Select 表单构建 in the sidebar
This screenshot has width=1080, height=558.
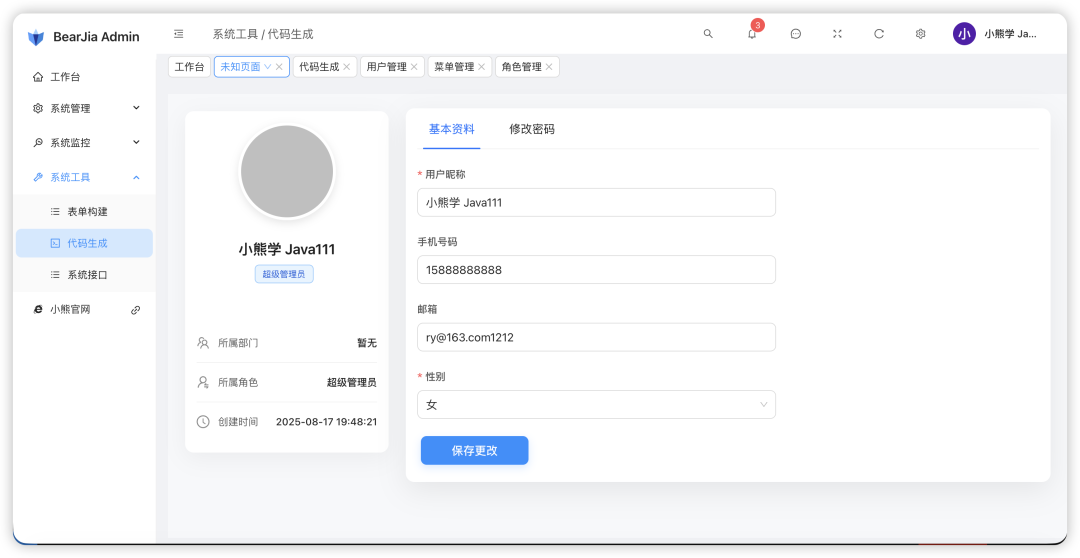(x=87, y=212)
